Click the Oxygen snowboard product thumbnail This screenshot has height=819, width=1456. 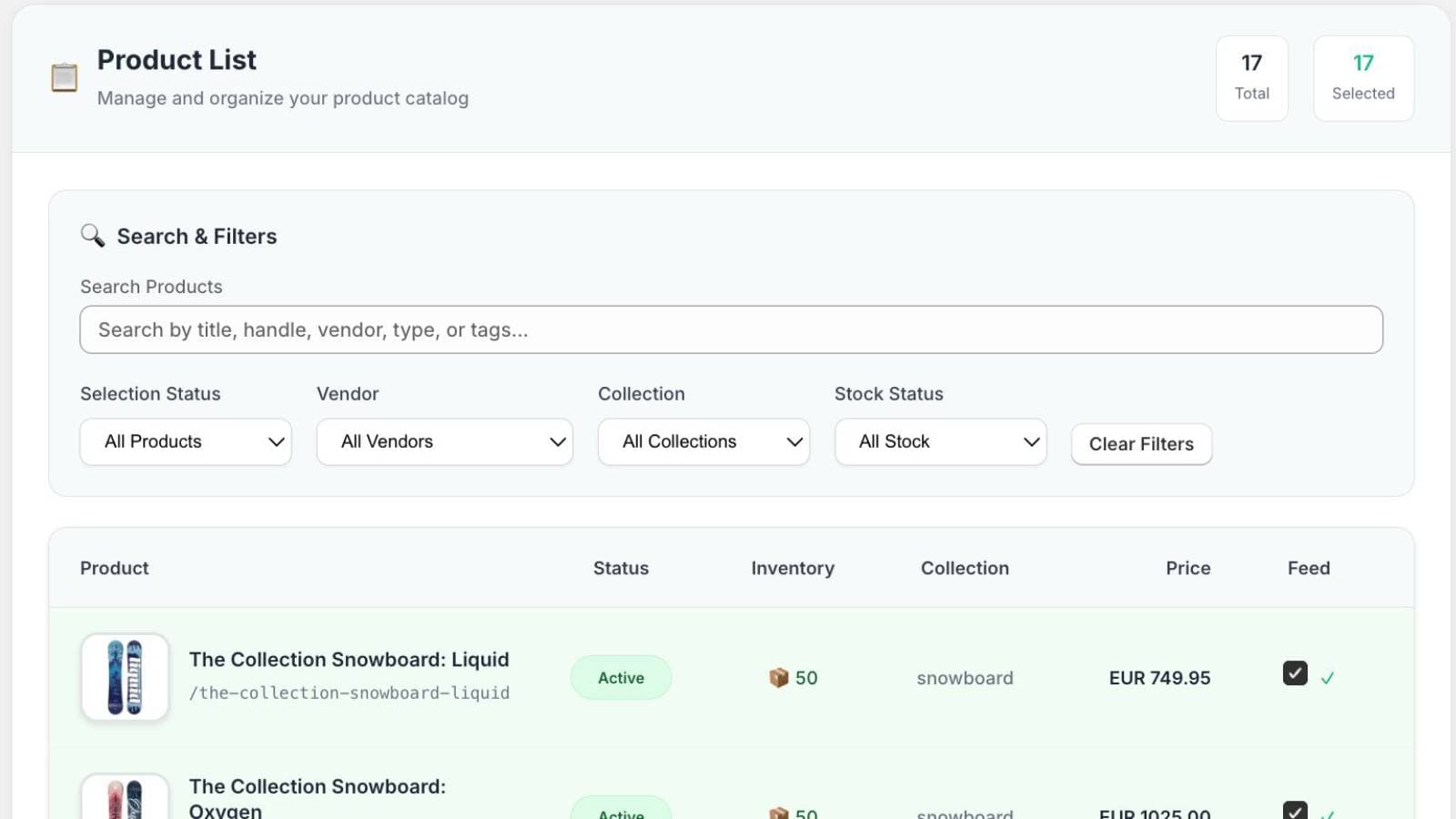point(125,797)
